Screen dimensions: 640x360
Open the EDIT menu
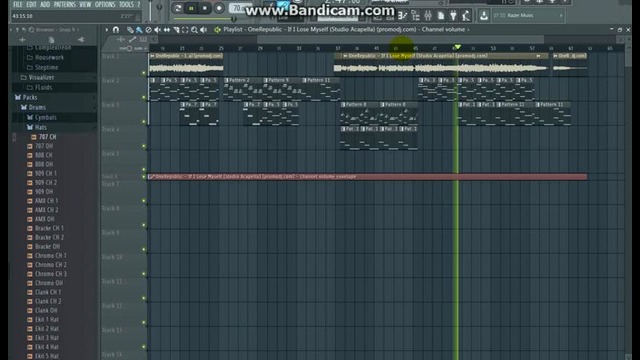(31, 4)
